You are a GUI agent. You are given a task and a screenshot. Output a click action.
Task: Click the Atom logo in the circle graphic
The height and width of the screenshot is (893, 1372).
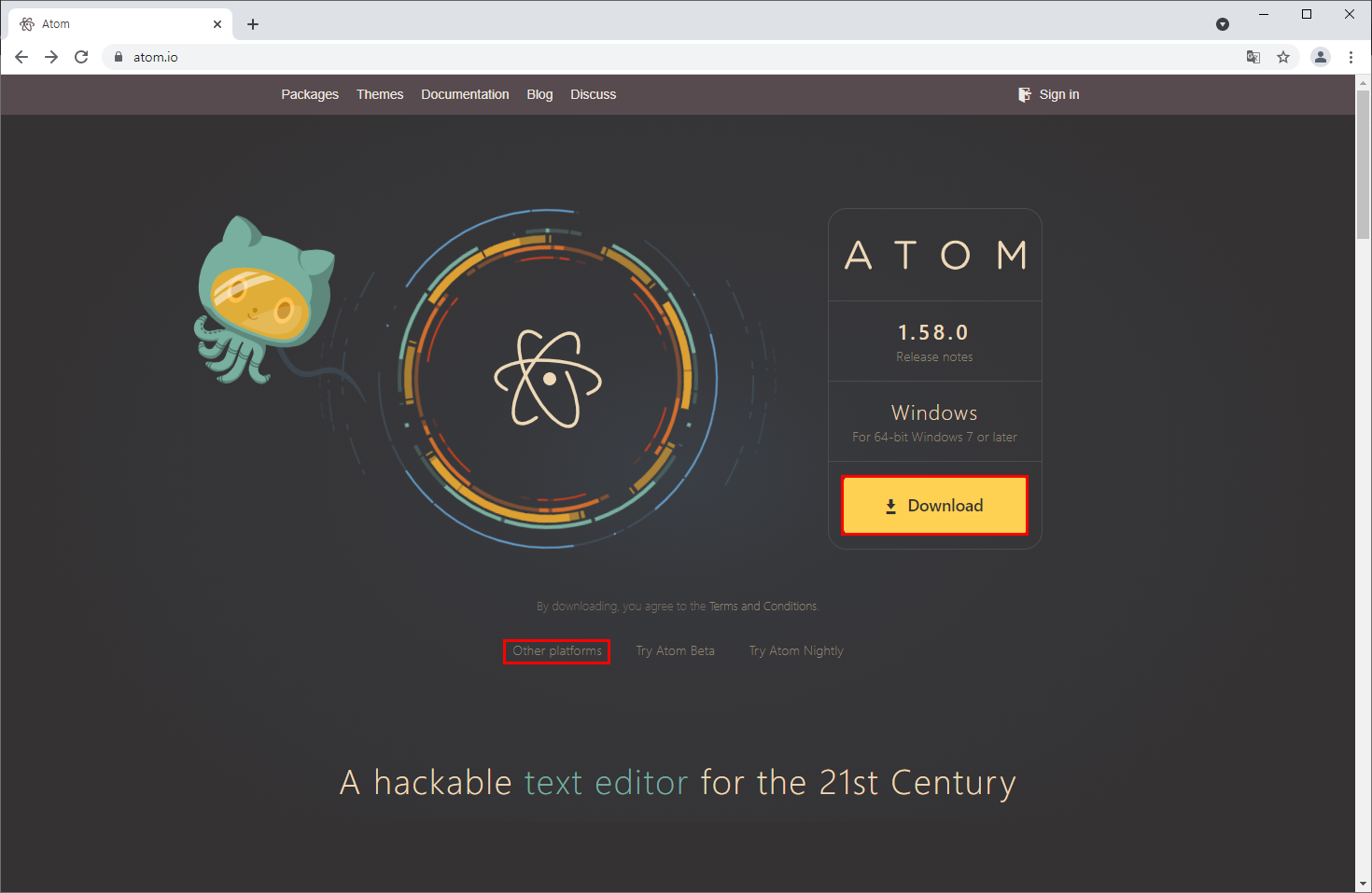[x=548, y=378]
